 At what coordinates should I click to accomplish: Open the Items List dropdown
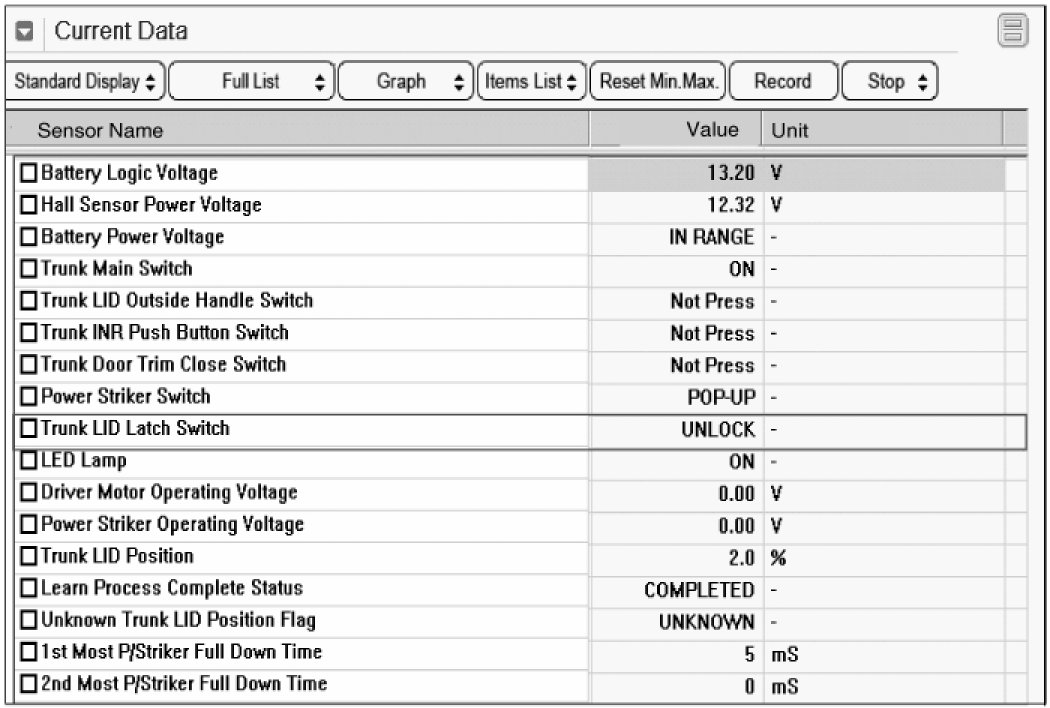click(531, 82)
